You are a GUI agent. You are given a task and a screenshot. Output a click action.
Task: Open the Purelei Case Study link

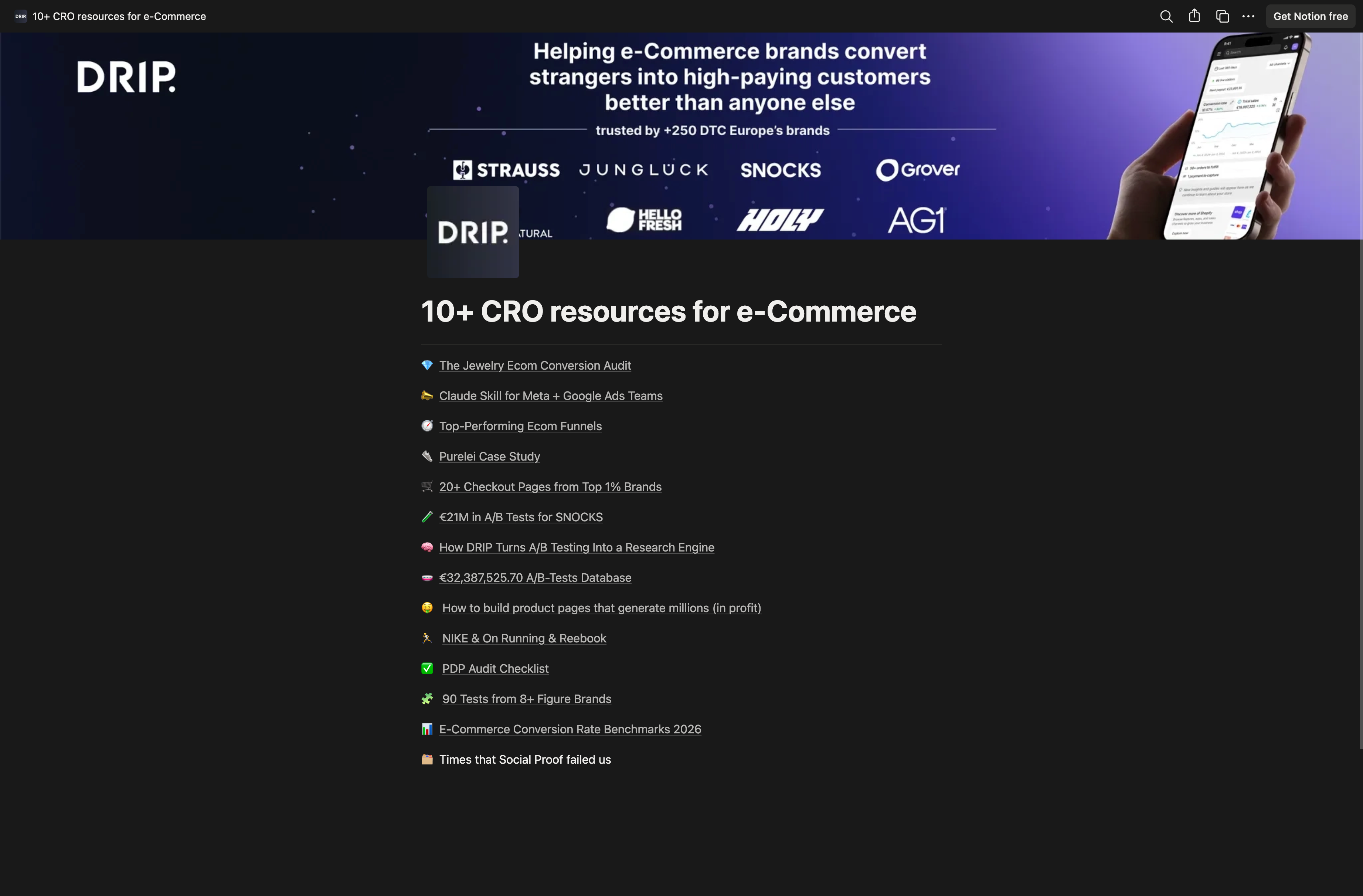pos(489,457)
